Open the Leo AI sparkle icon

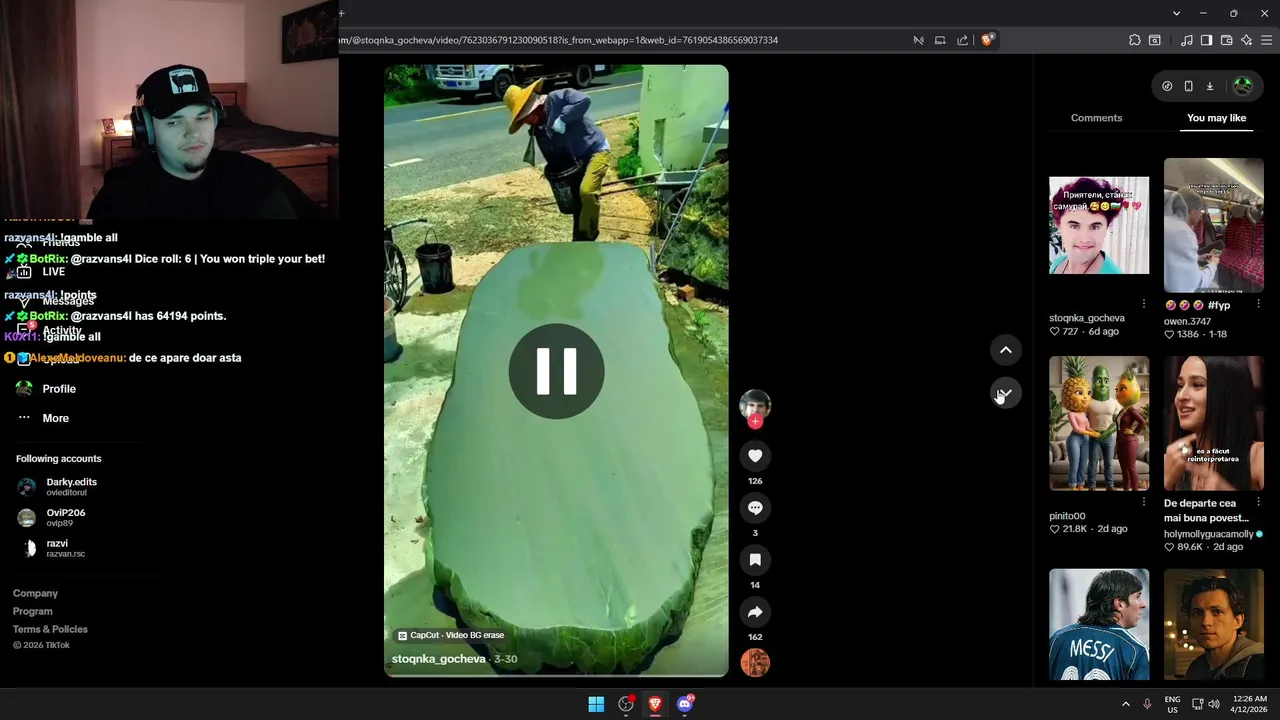[1246, 40]
